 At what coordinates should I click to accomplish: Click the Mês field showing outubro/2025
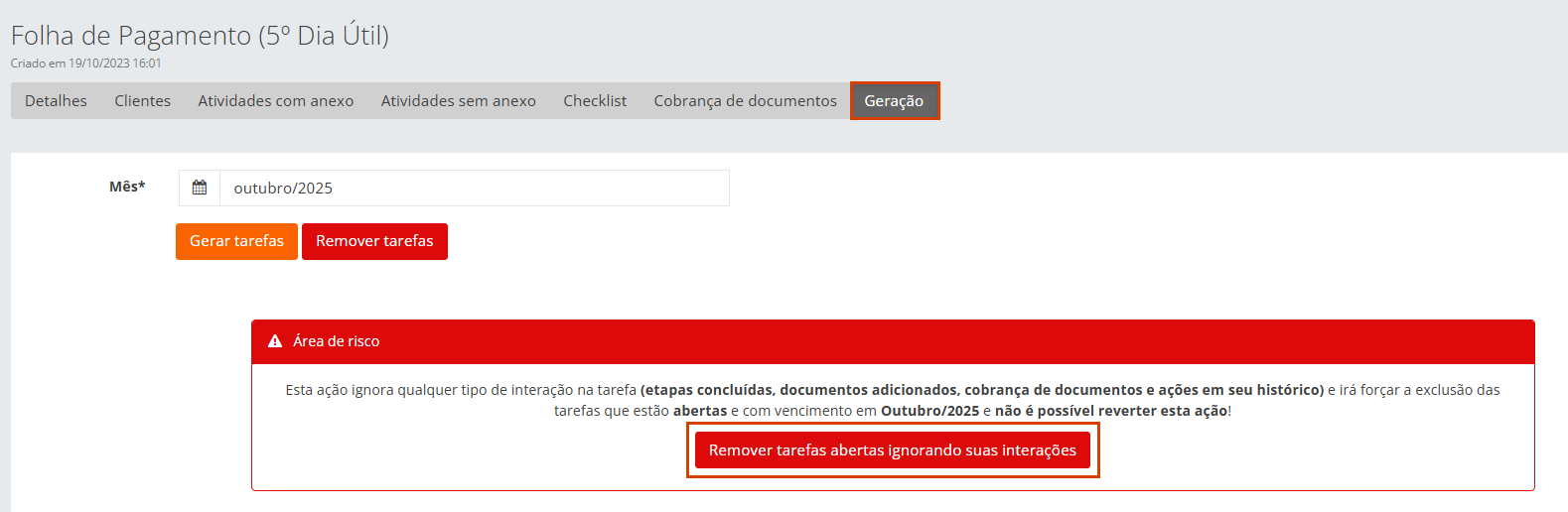point(474,188)
